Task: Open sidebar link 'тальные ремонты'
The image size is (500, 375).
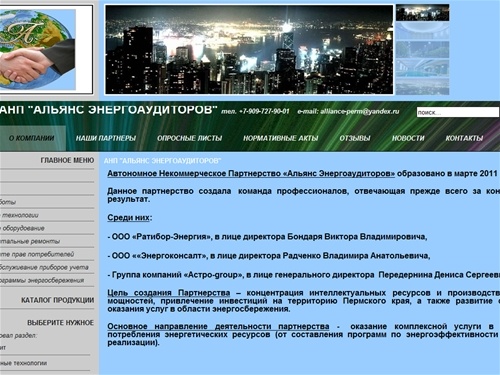Action: tap(30, 241)
